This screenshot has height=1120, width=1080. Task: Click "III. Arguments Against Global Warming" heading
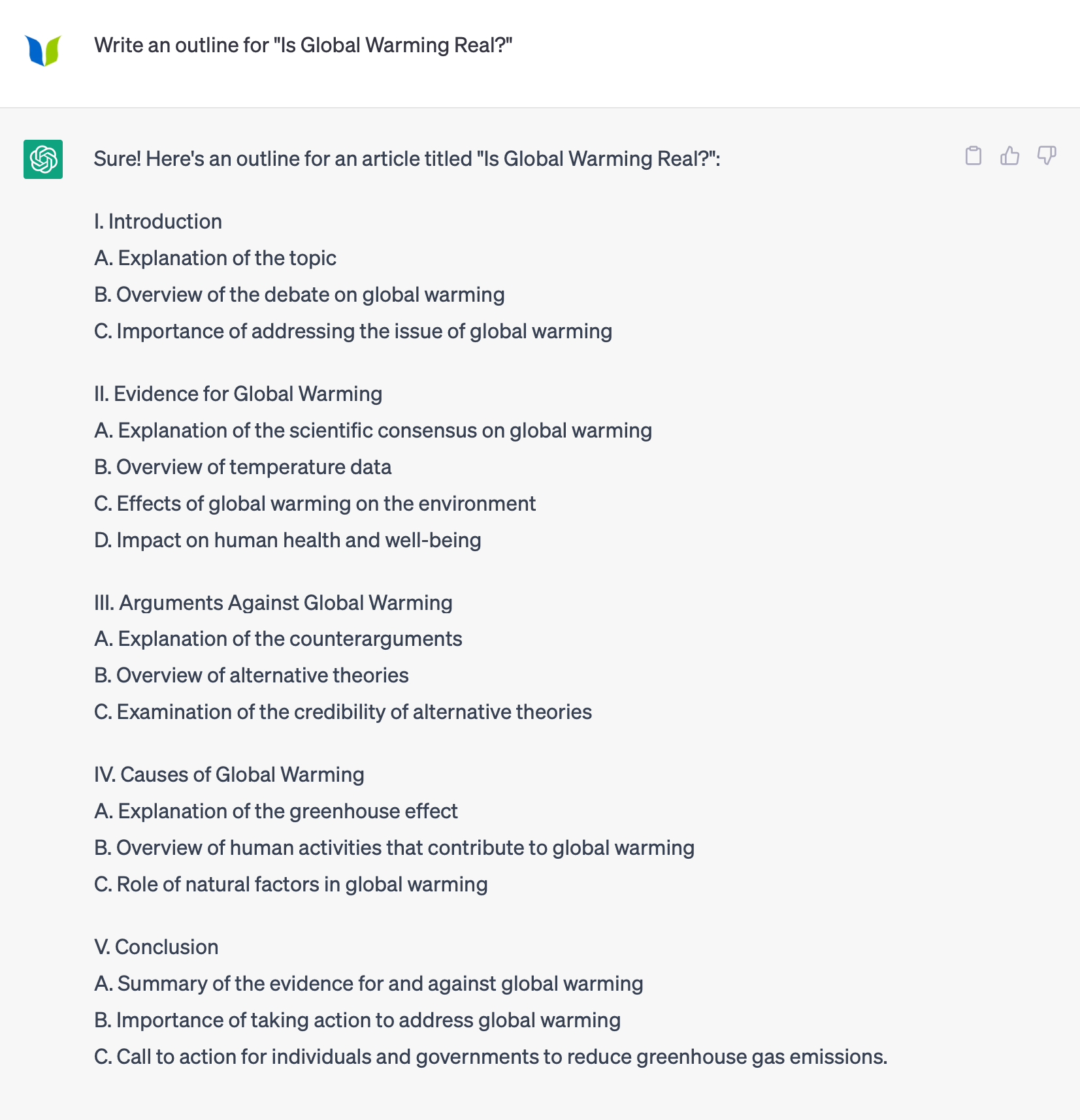pyautogui.click(x=273, y=603)
